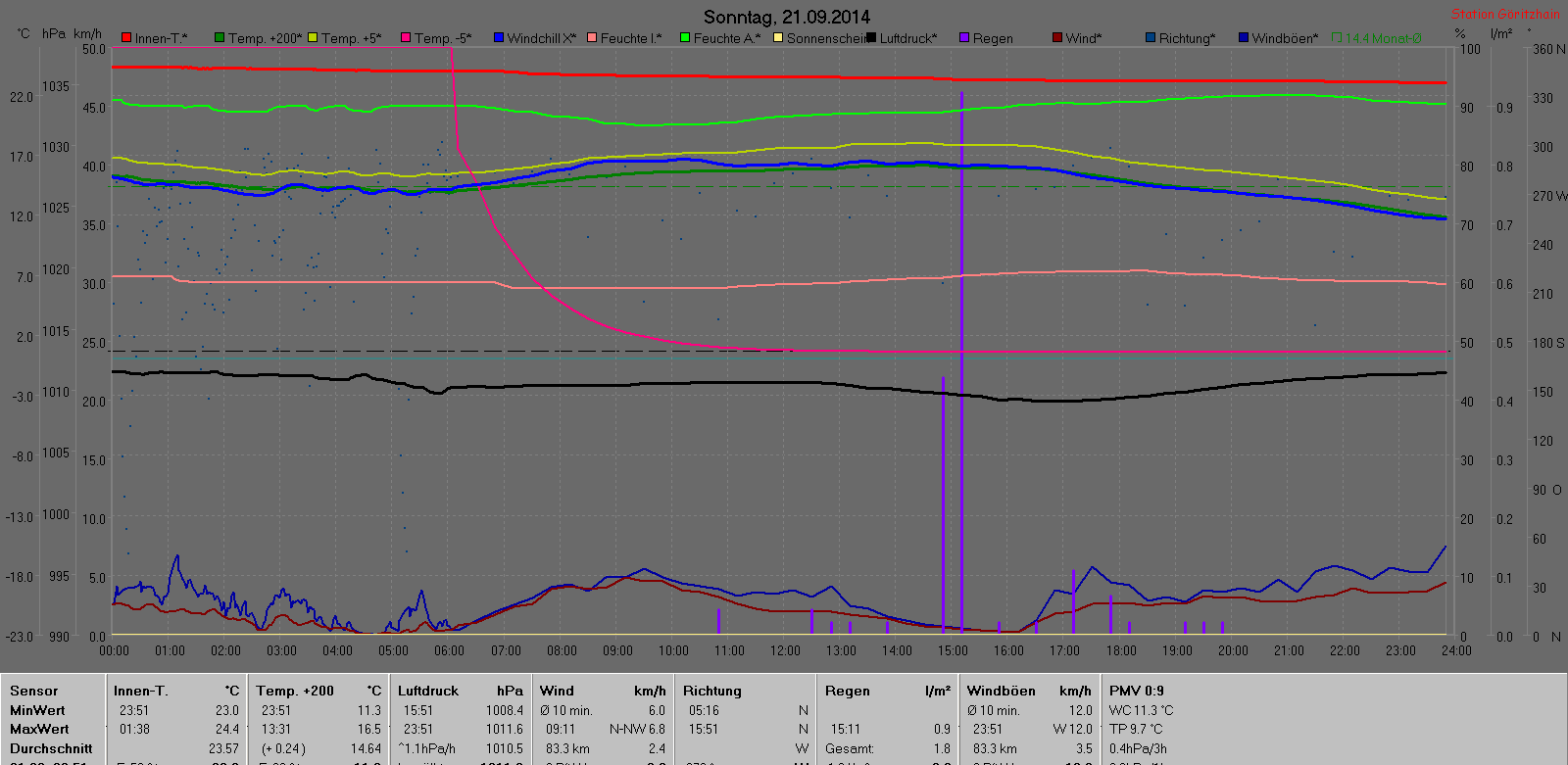Click the Regen column header in table

coord(848,691)
